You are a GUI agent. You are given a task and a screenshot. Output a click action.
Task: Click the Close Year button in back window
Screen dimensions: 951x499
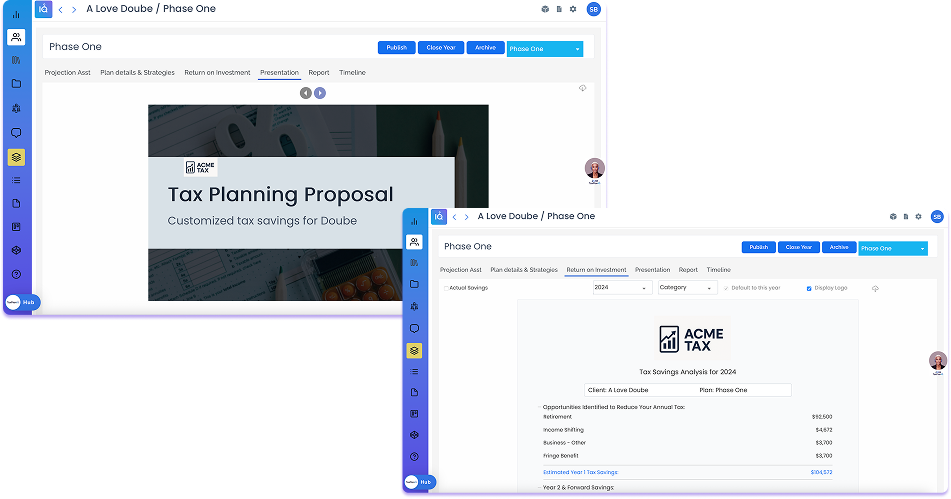tap(440, 47)
